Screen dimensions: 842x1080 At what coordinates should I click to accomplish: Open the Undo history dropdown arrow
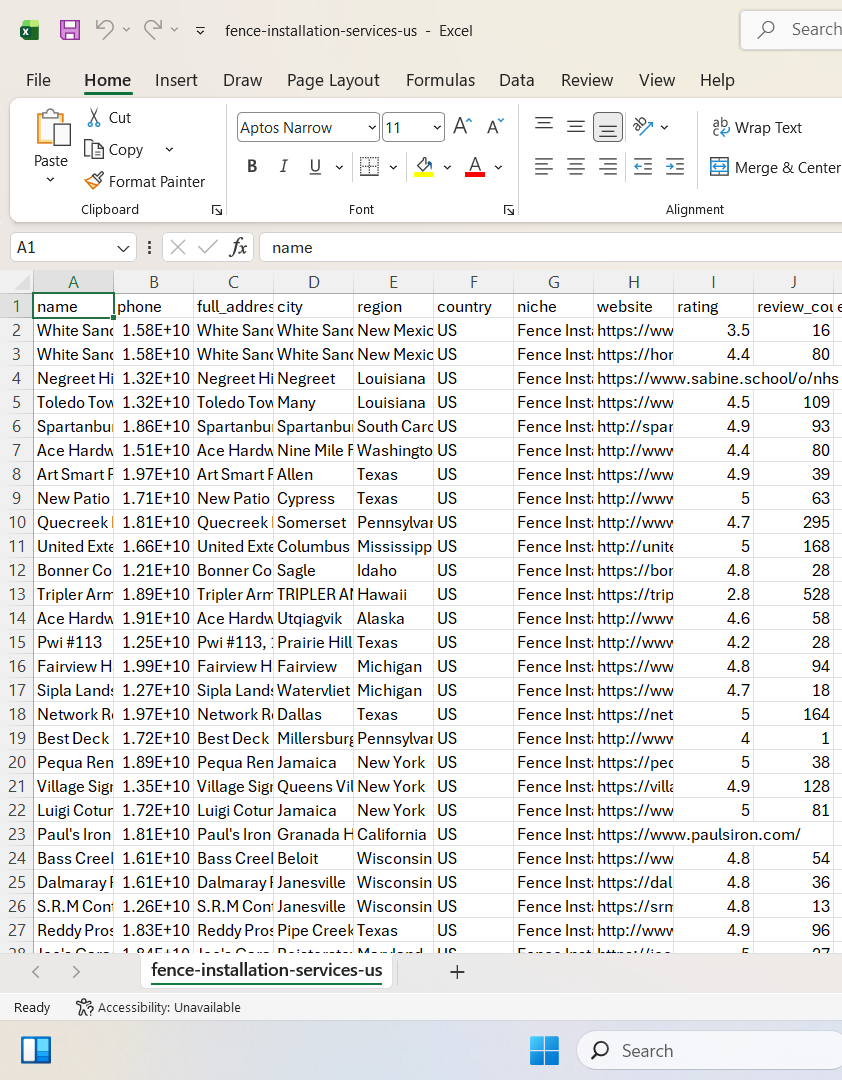126,30
